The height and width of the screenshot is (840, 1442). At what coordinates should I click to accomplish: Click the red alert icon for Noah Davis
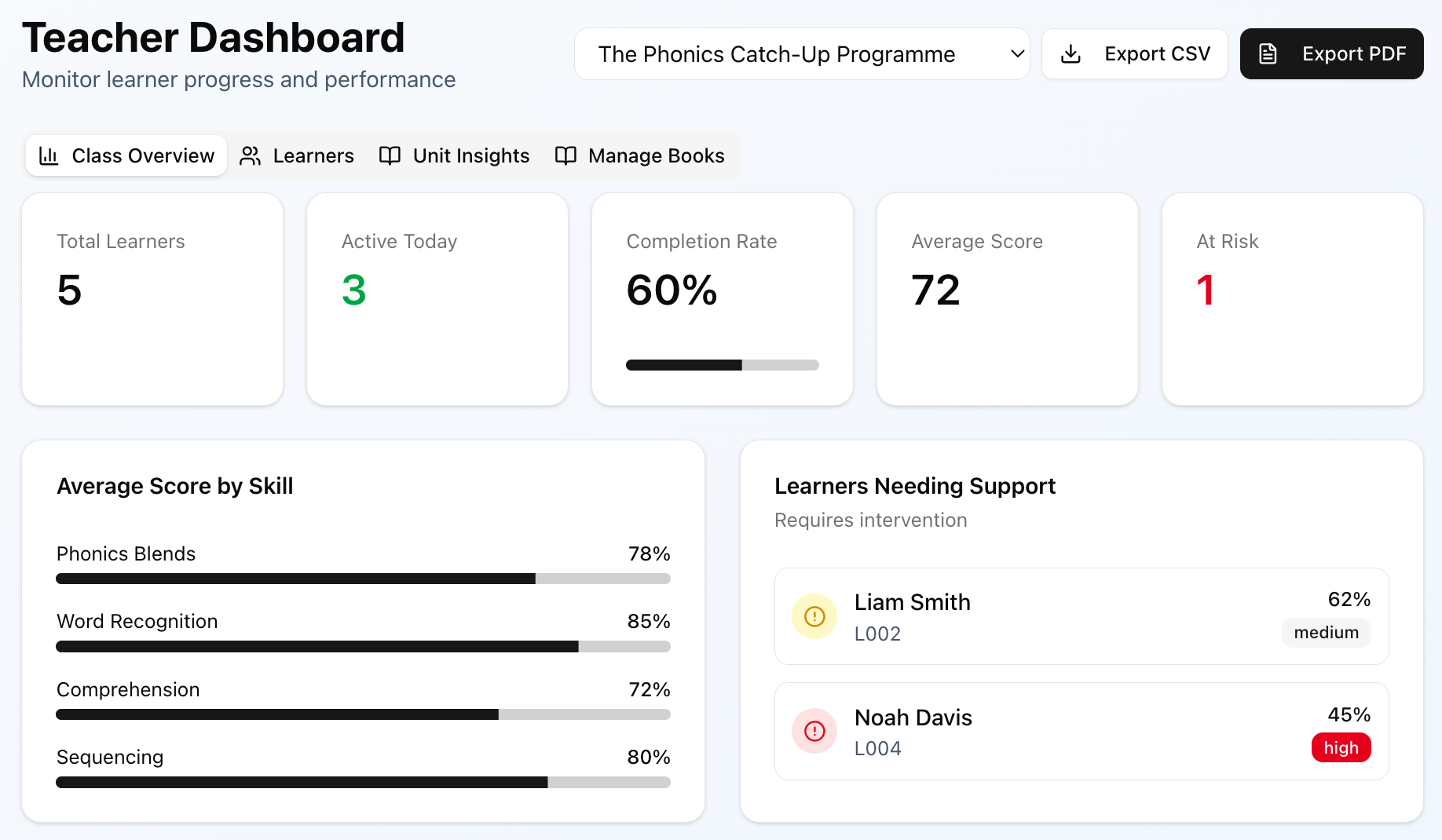click(x=814, y=732)
